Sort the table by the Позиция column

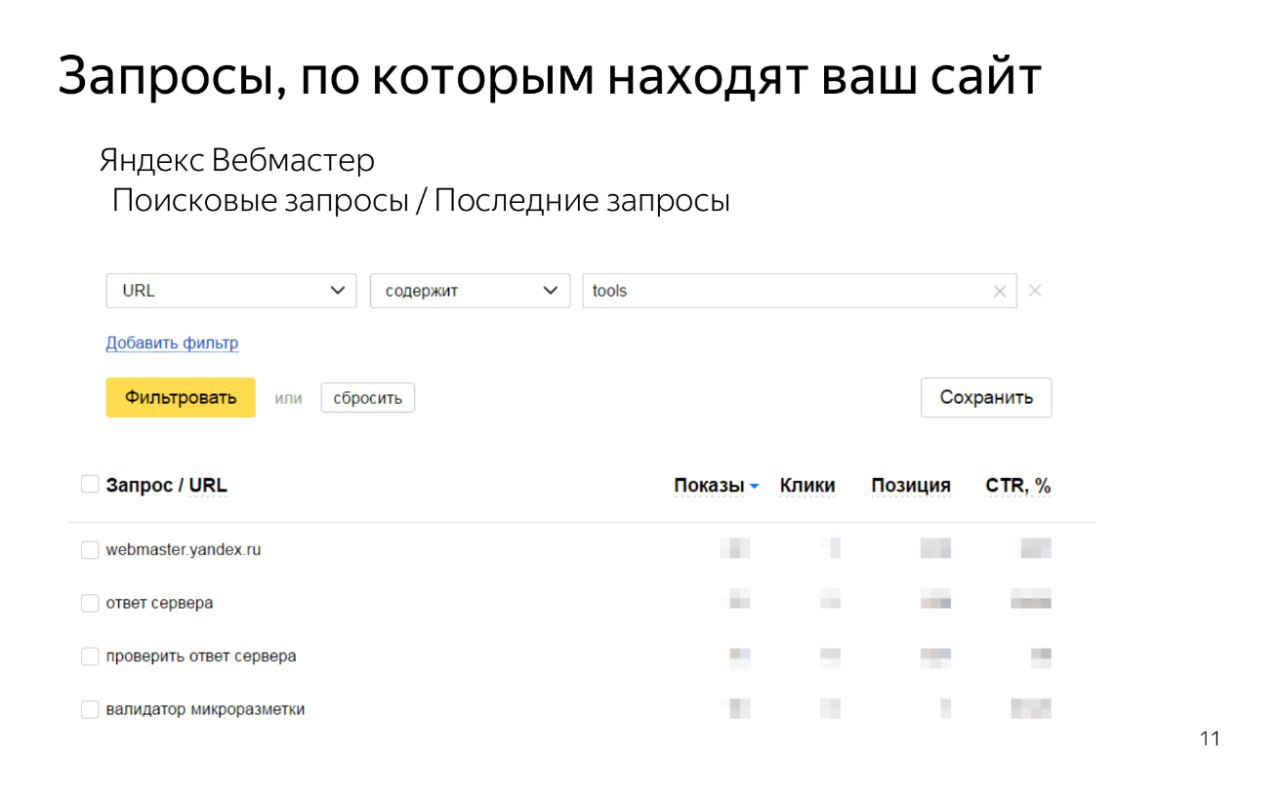911,486
